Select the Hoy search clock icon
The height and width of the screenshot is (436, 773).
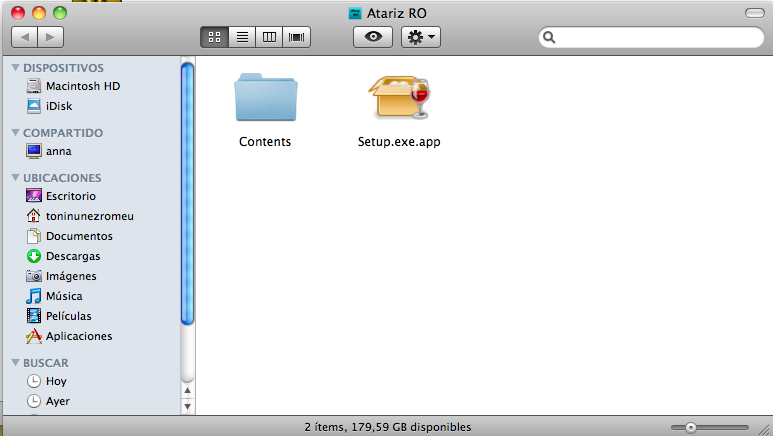pyautogui.click(x=34, y=381)
